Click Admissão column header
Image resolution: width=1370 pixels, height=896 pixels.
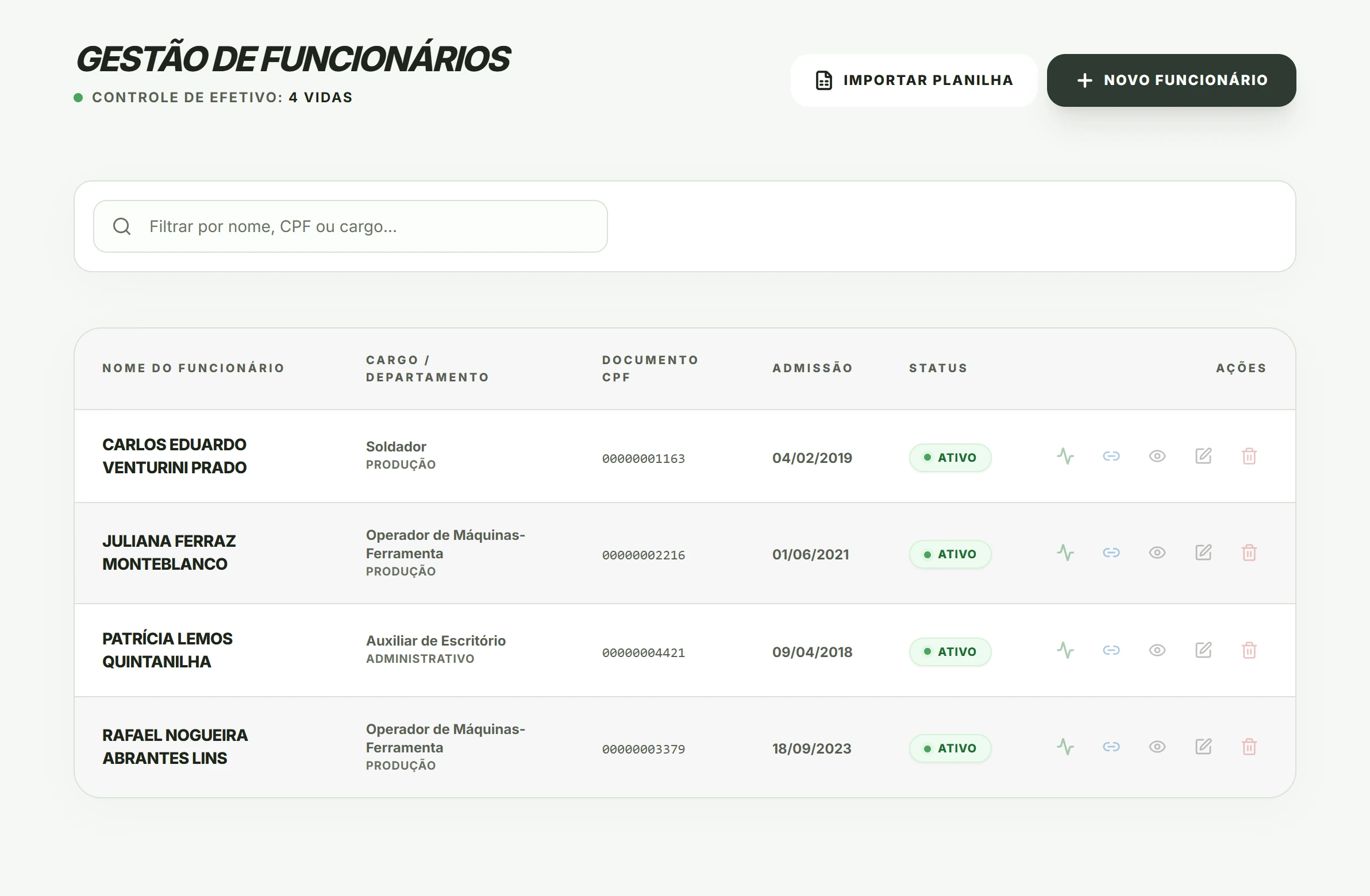click(x=813, y=368)
